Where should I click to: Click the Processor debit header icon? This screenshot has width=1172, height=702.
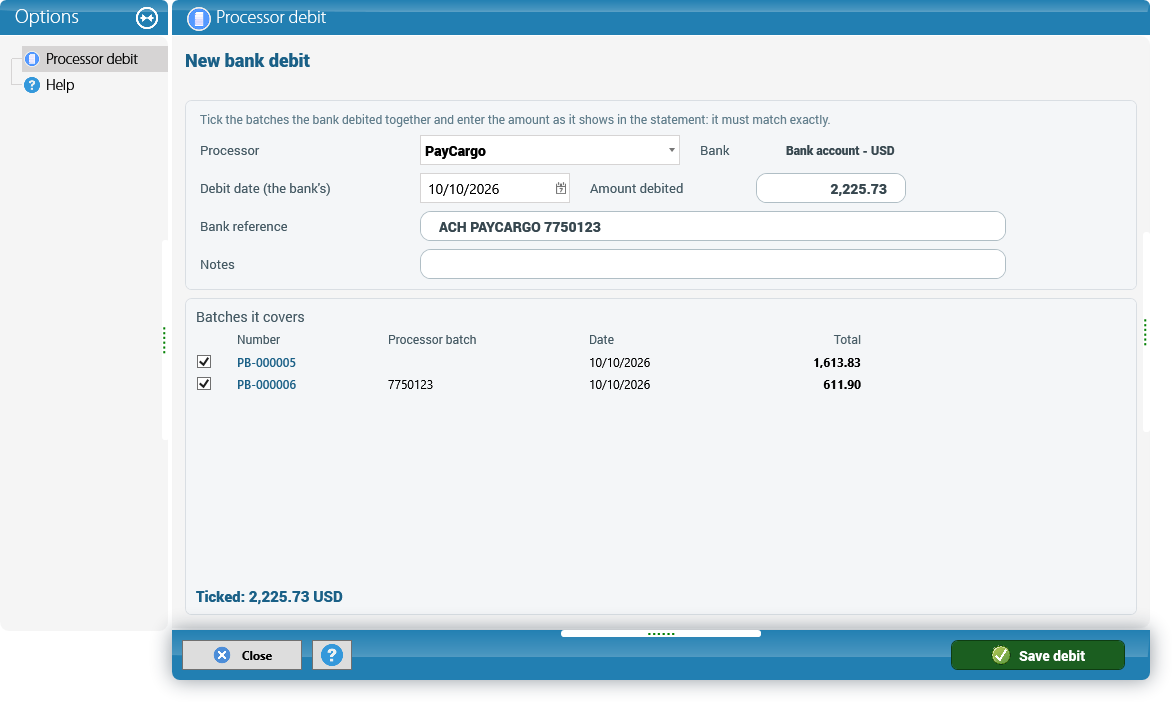click(198, 19)
